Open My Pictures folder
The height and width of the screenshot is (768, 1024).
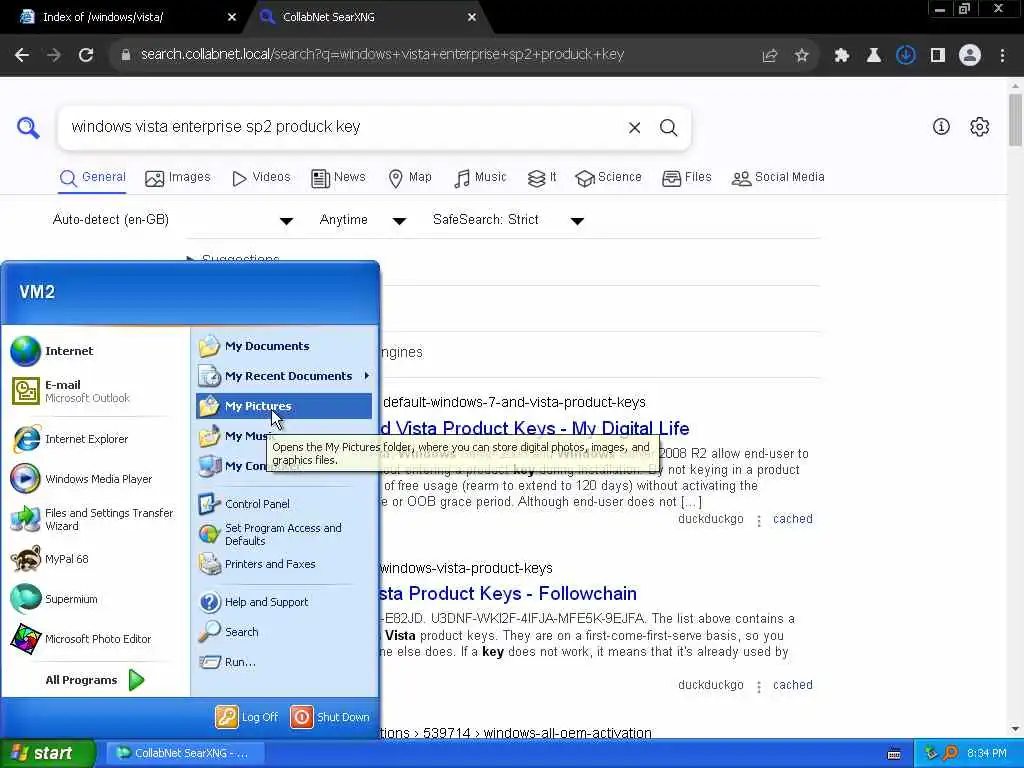coord(284,406)
